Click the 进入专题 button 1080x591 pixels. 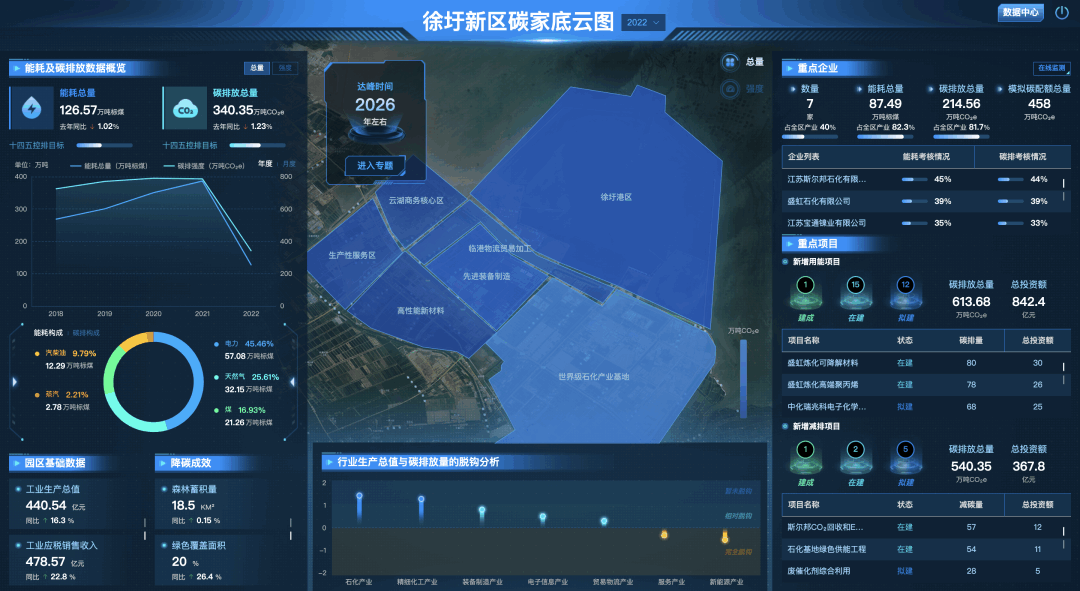(375, 165)
